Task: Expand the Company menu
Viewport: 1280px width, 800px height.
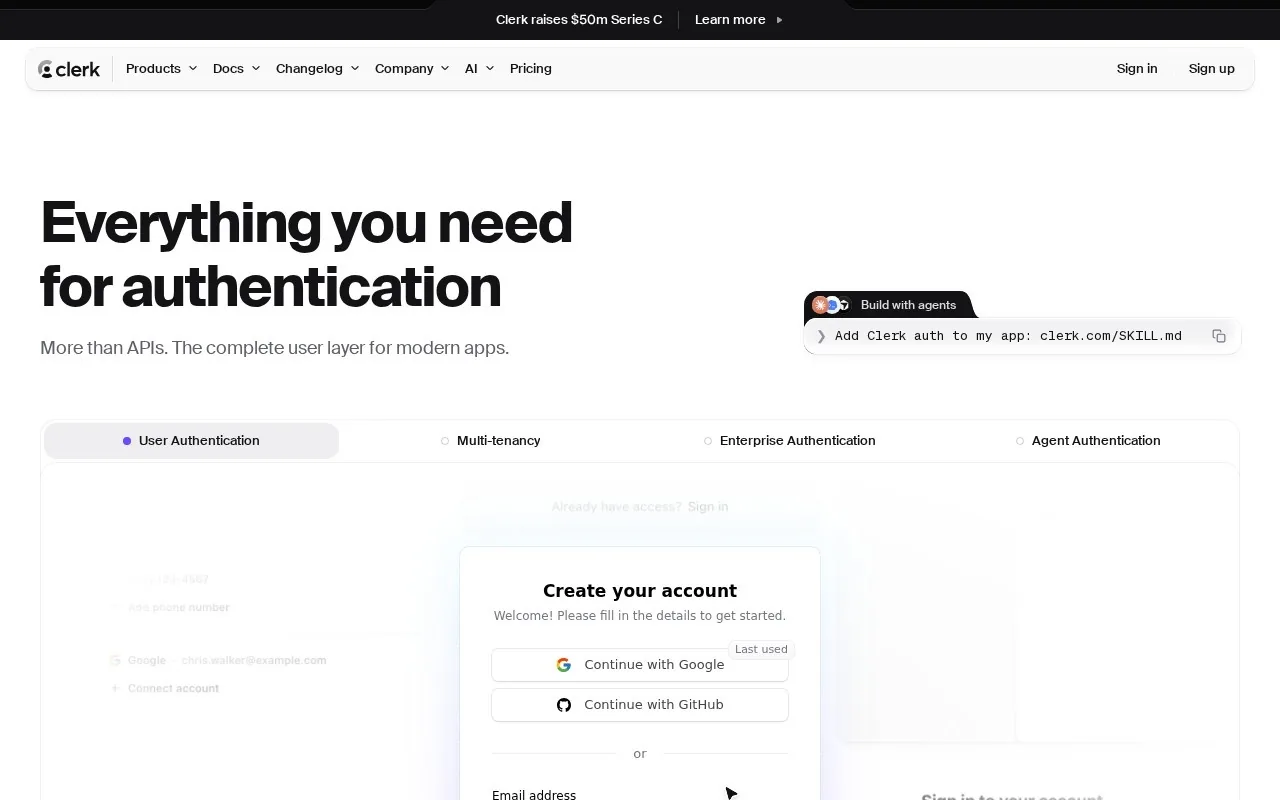Action: [x=412, y=69]
